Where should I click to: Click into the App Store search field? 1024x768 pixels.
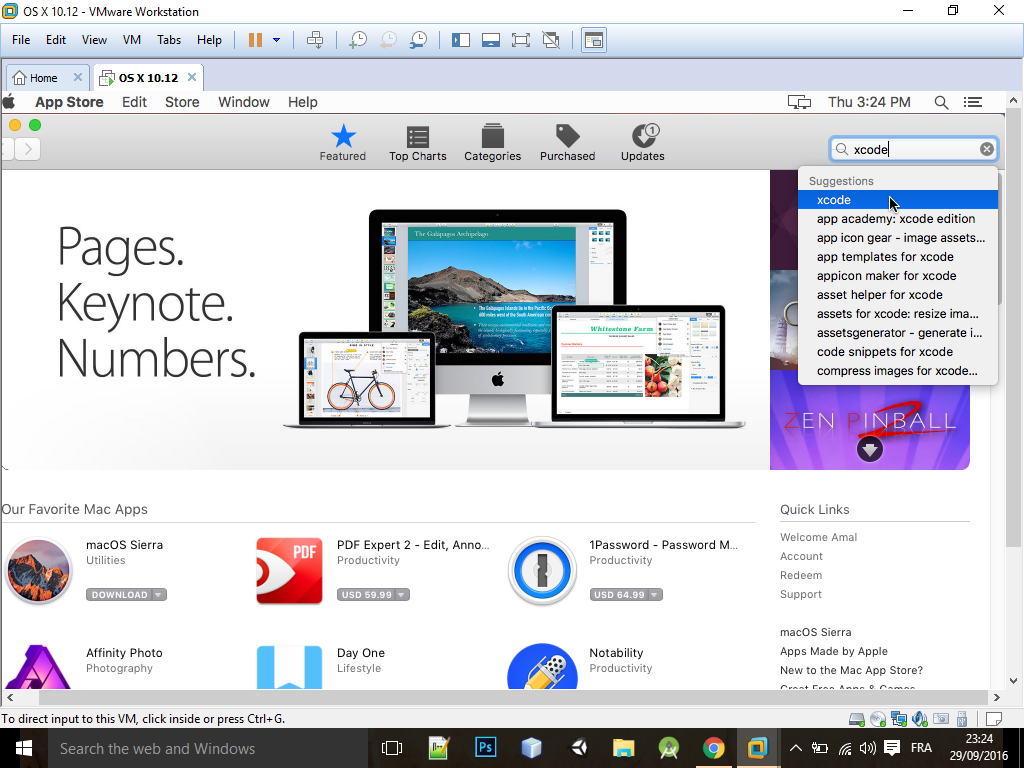tap(913, 150)
